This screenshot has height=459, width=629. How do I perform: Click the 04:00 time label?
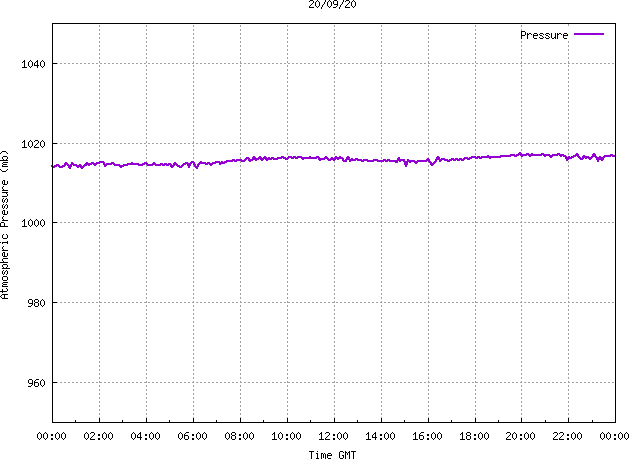coord(145,436)
